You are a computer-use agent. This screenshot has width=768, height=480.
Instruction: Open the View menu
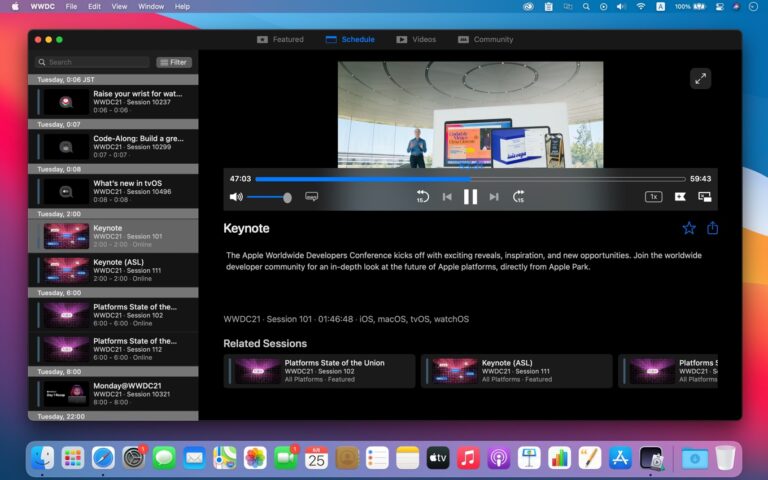(x=119, y=6)
